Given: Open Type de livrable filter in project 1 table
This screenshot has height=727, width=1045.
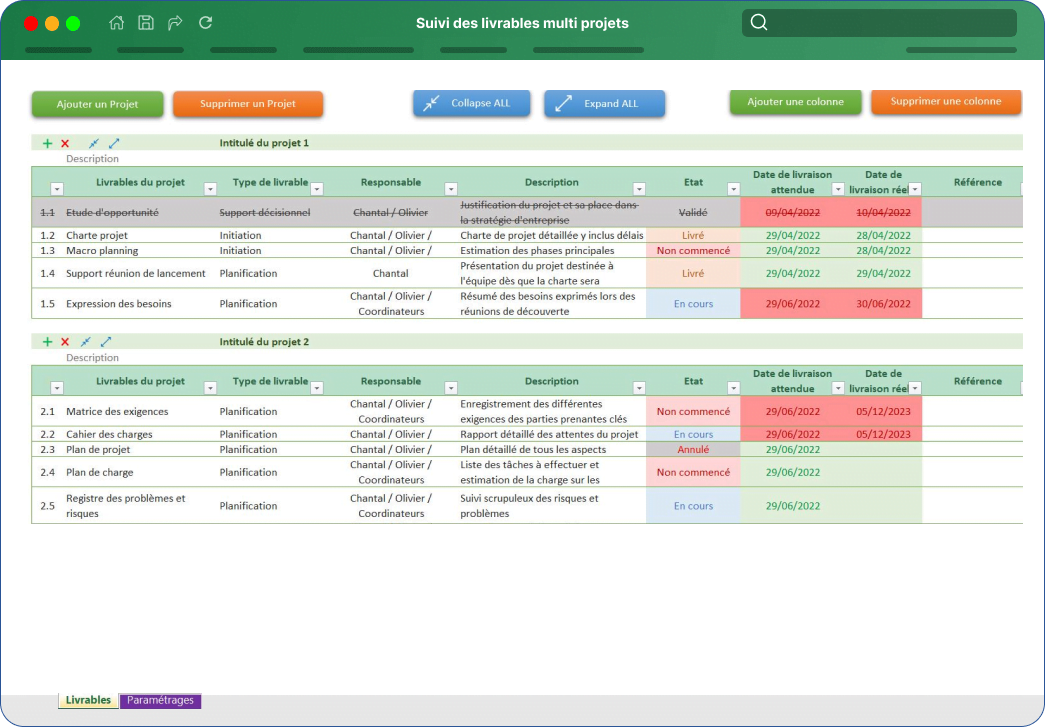Looking at the screenshot, I should (317, 189).
